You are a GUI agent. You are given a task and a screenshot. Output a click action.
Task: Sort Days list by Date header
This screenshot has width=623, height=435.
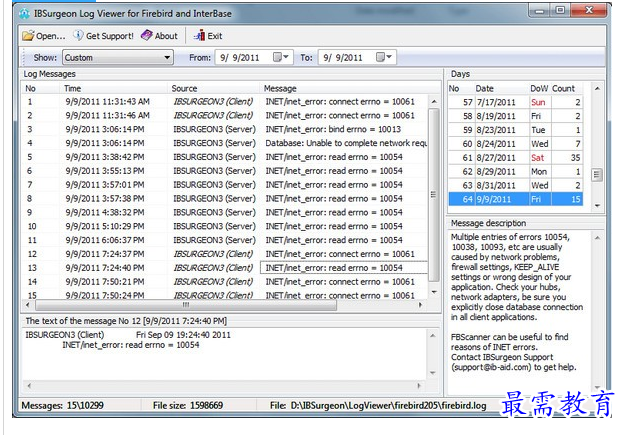[x=485, y=89]
